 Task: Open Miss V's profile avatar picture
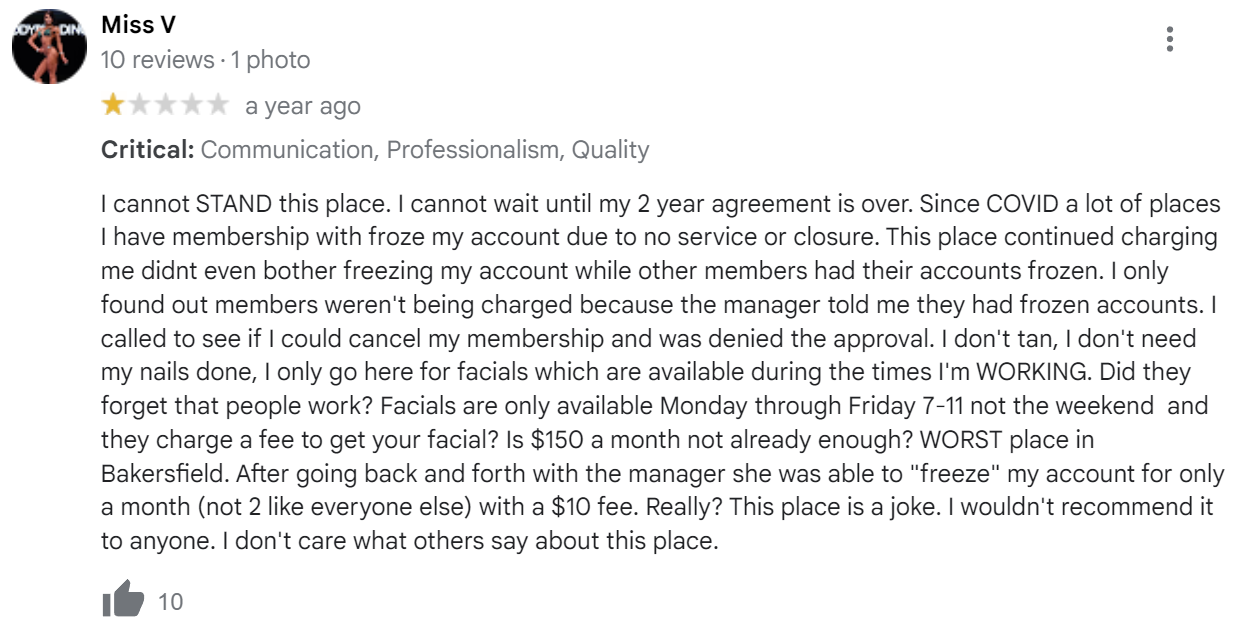49,47
